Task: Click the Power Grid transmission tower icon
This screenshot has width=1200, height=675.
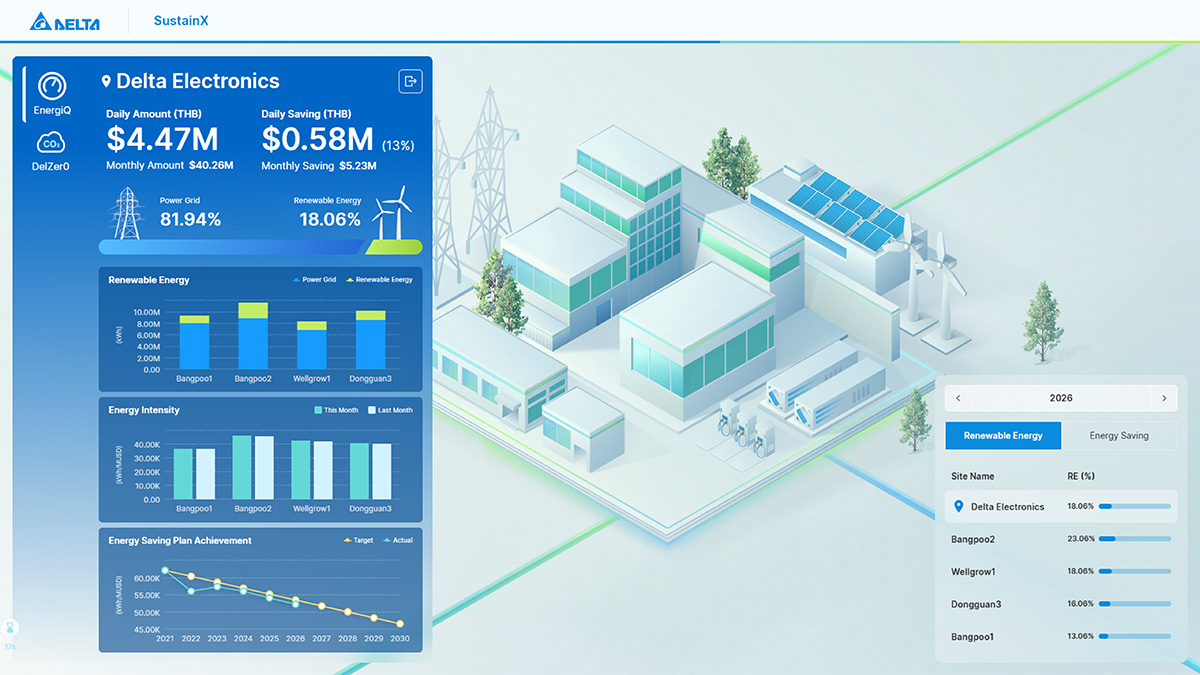Action: (126, 214)
